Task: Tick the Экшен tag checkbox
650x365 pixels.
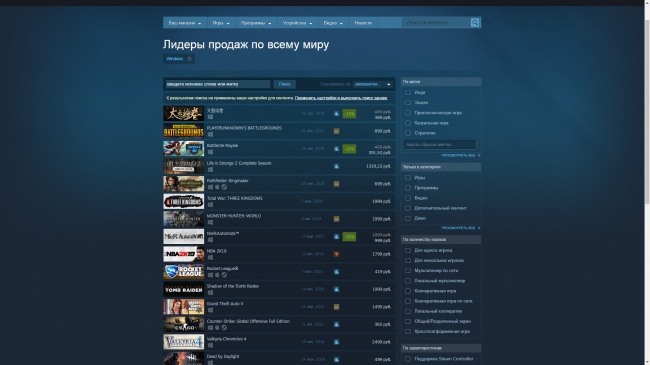Action: pos(408,102)
